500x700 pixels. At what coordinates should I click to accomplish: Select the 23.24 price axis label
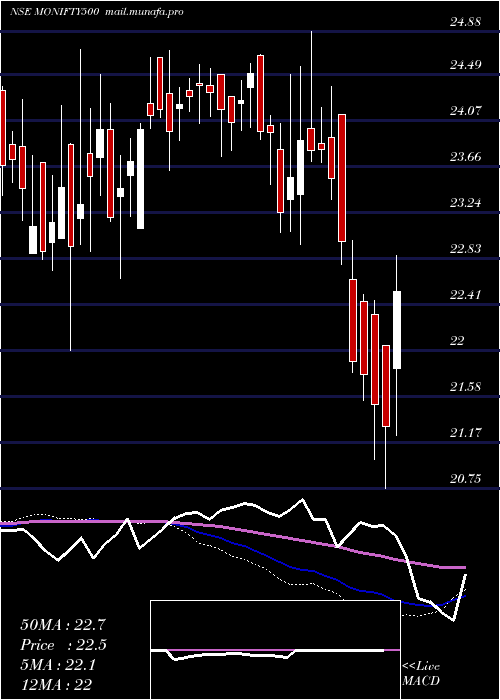tap(465, 203)
